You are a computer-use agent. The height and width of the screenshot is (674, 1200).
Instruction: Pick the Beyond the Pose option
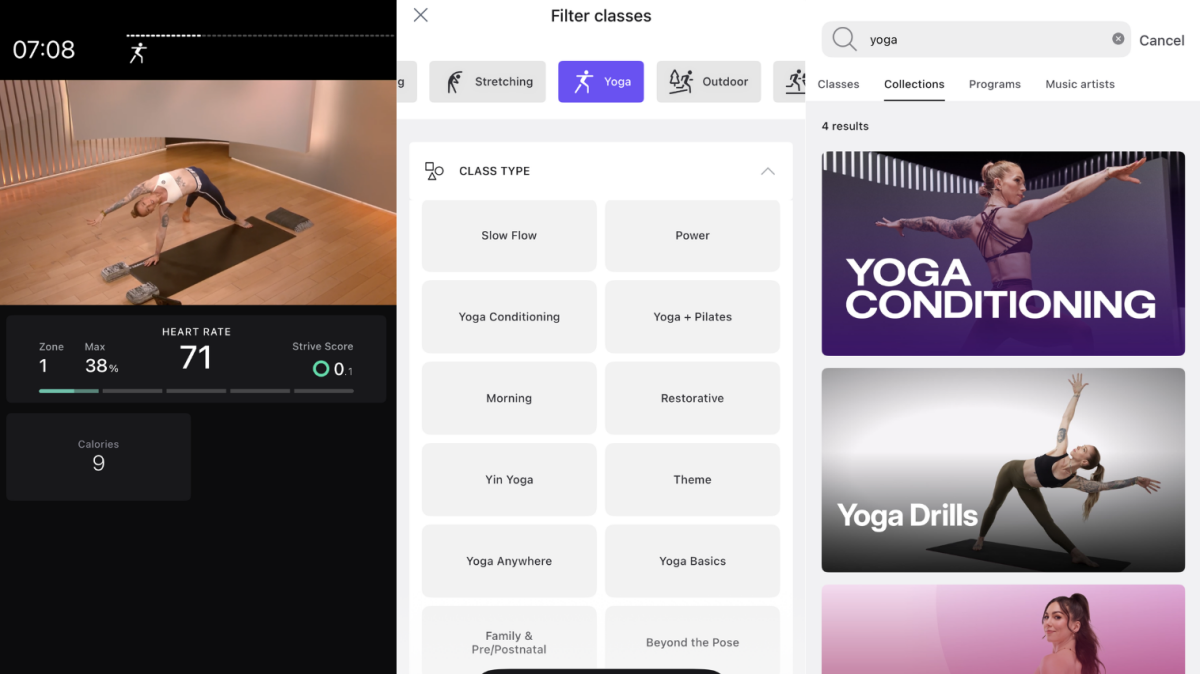pyautogui.click(x=692, y=640)
